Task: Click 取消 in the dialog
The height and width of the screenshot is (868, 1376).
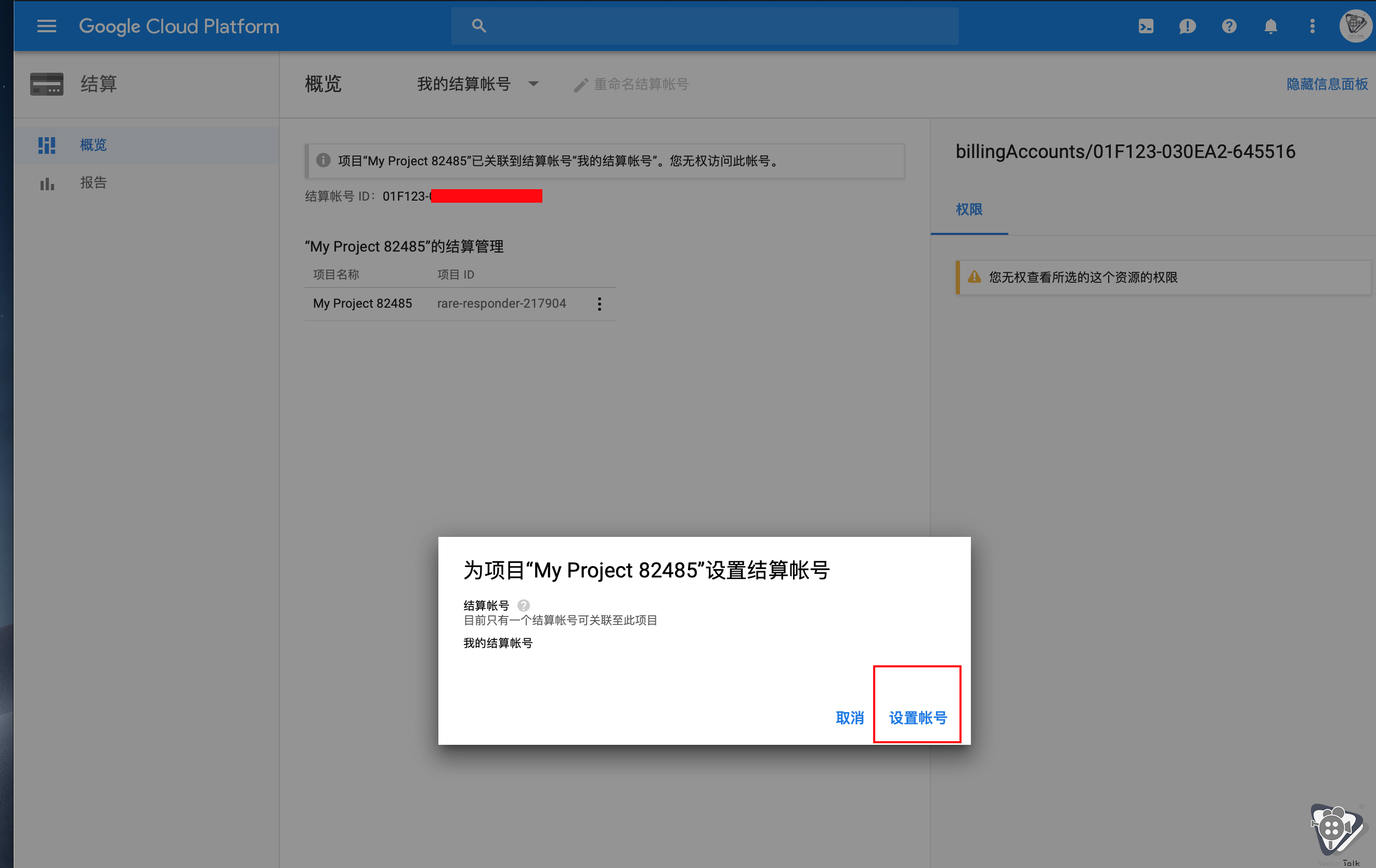Action: tap(850, 718)
